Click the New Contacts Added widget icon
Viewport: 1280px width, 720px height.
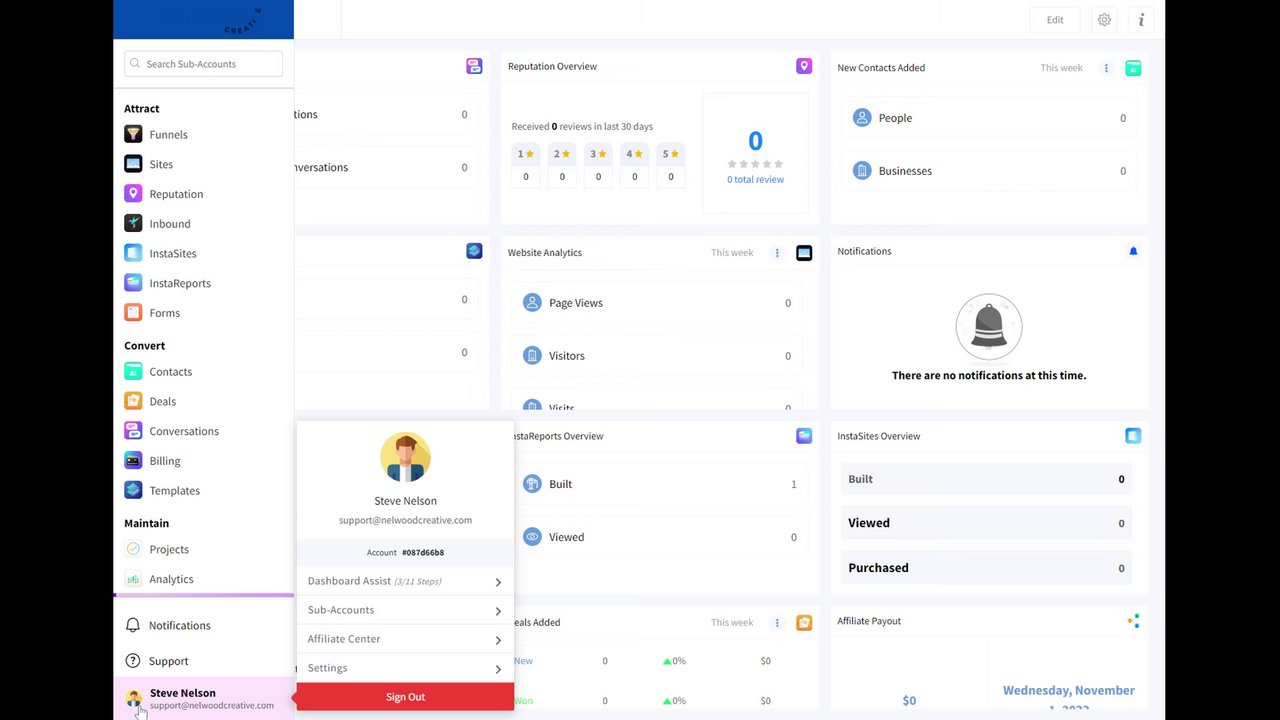[1133, 68]
